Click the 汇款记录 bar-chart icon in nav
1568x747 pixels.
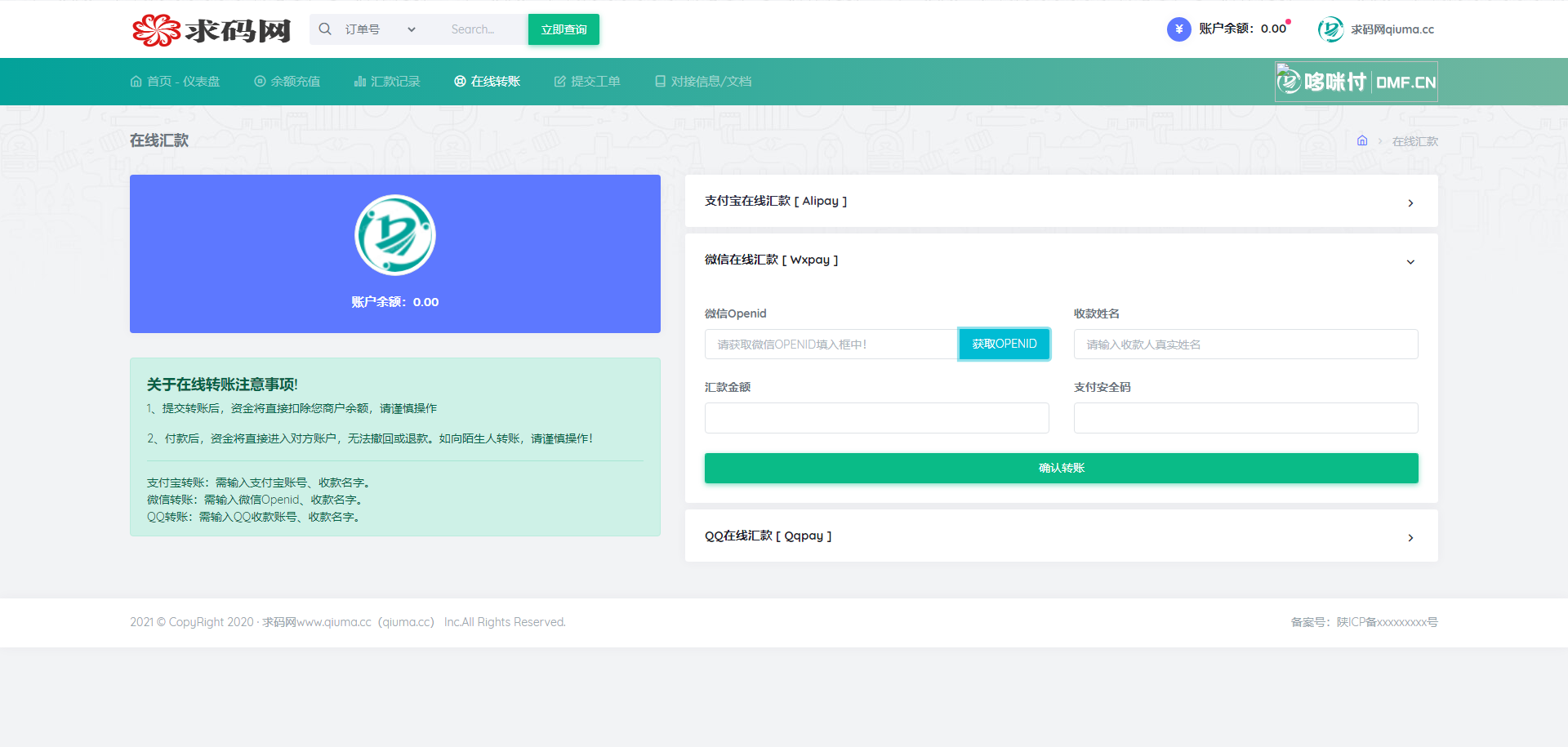click(360, 82)
